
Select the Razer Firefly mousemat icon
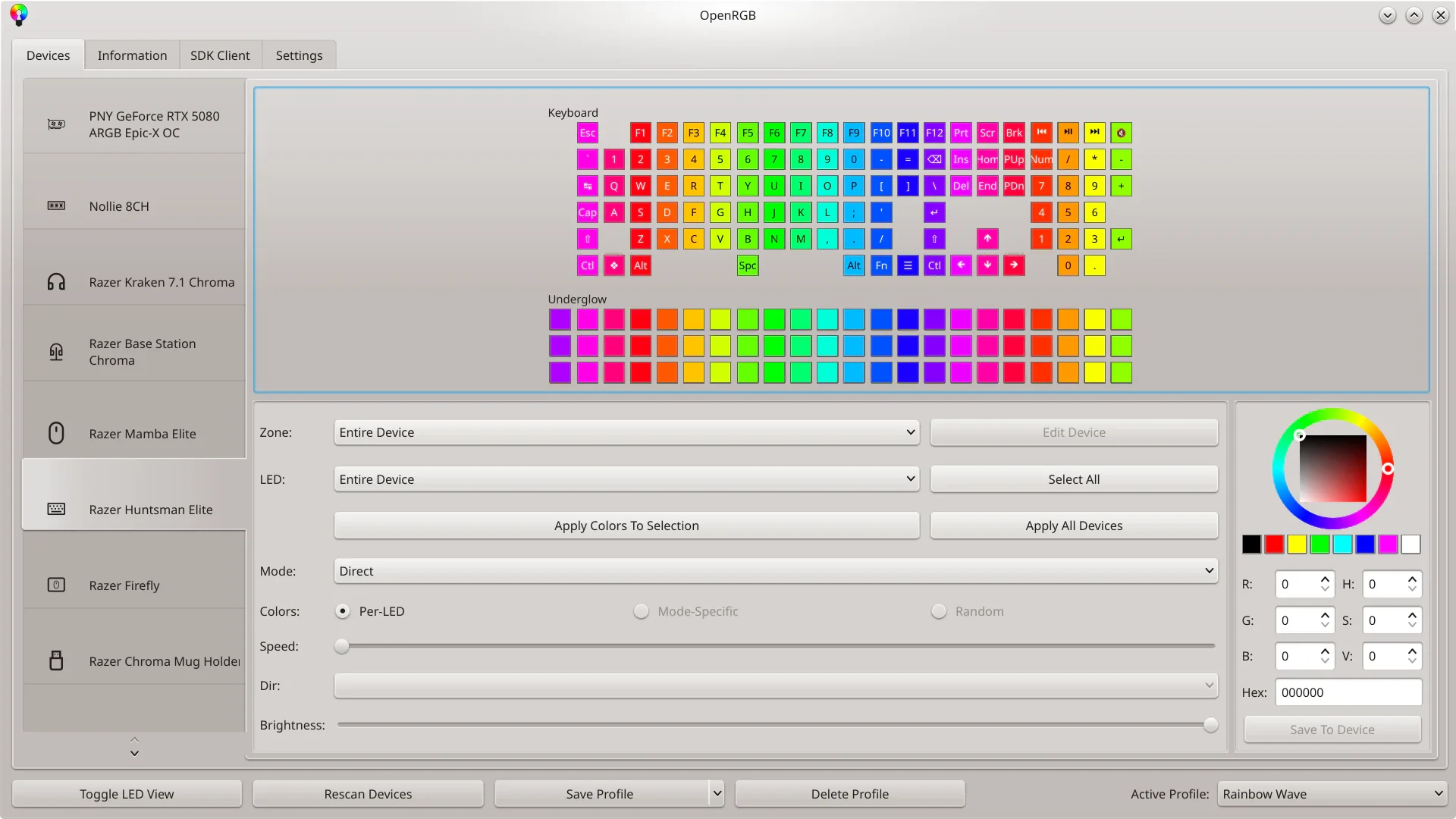click(56, 585)
